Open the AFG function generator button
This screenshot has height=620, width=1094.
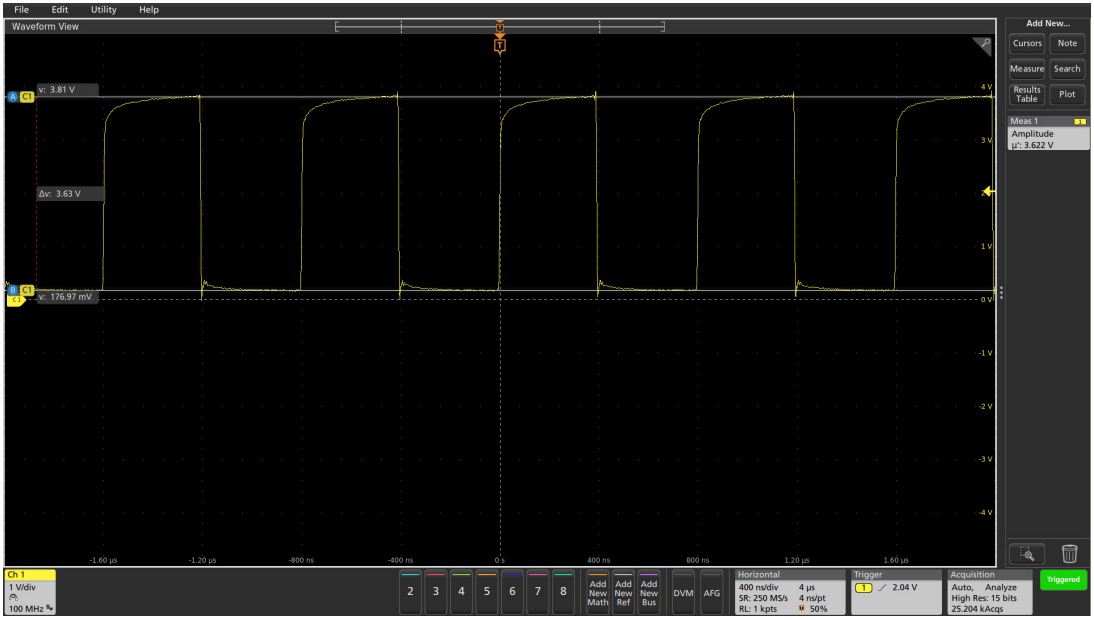(712, 592)
